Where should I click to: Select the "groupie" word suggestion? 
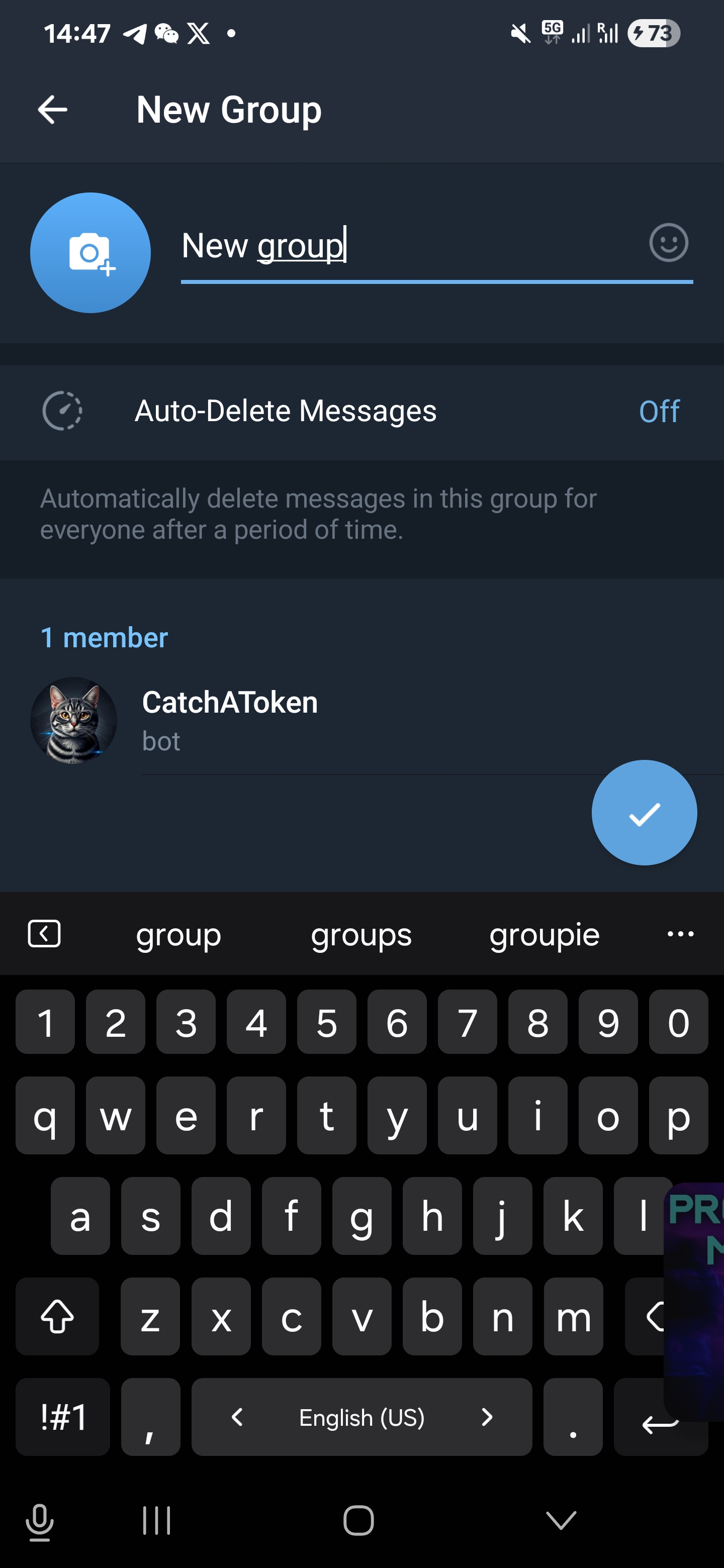pyautogui.click(x=545, y=934)
